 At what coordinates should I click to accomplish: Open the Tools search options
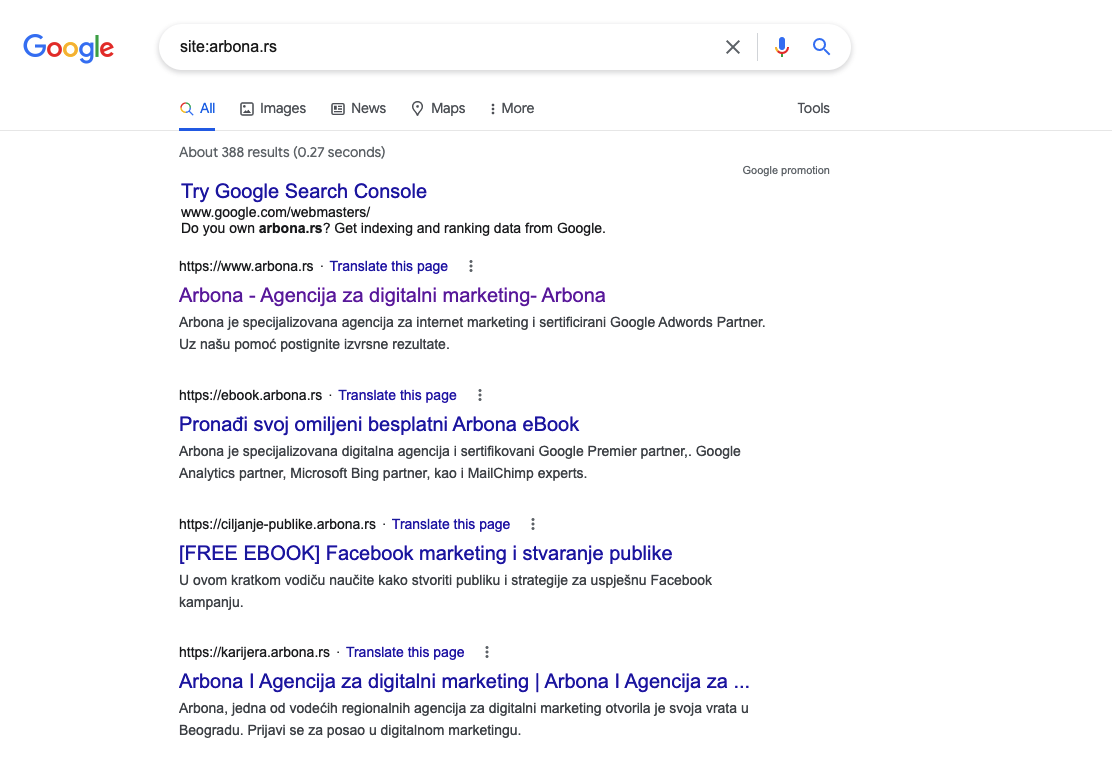pos(813,108)
